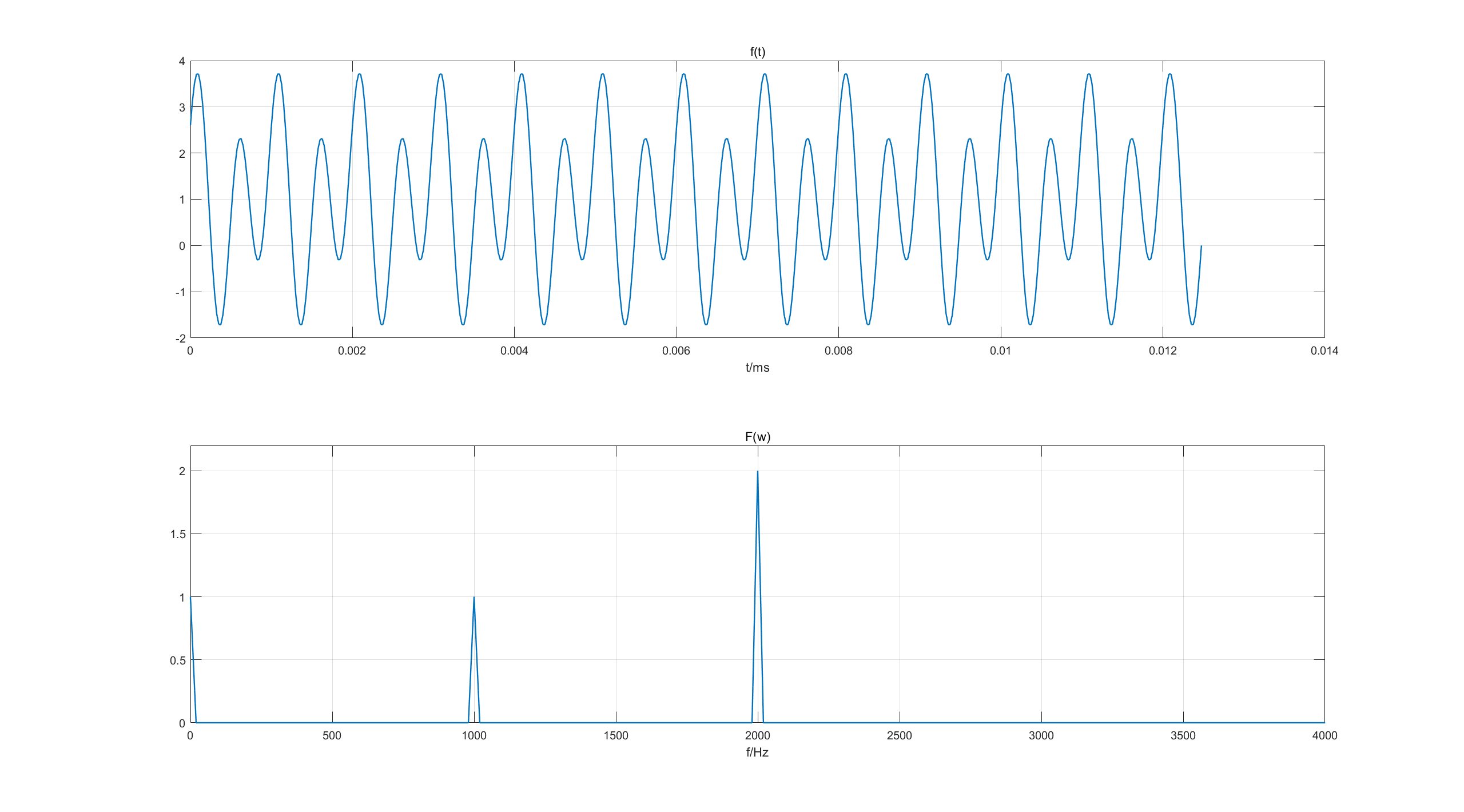Click the -2 tick label on f(t) y-axis
Image resolution: width=1464 pixels, height=812 pixels.
click(180, 339)
